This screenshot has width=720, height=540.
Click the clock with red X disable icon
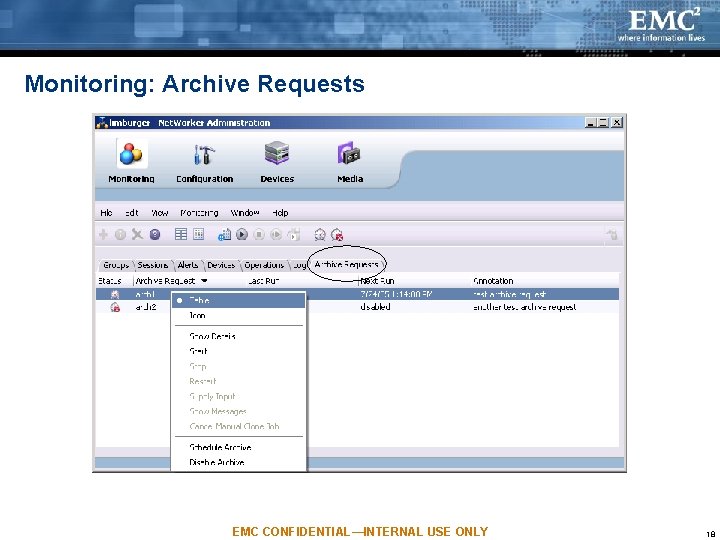click(337, 235)
